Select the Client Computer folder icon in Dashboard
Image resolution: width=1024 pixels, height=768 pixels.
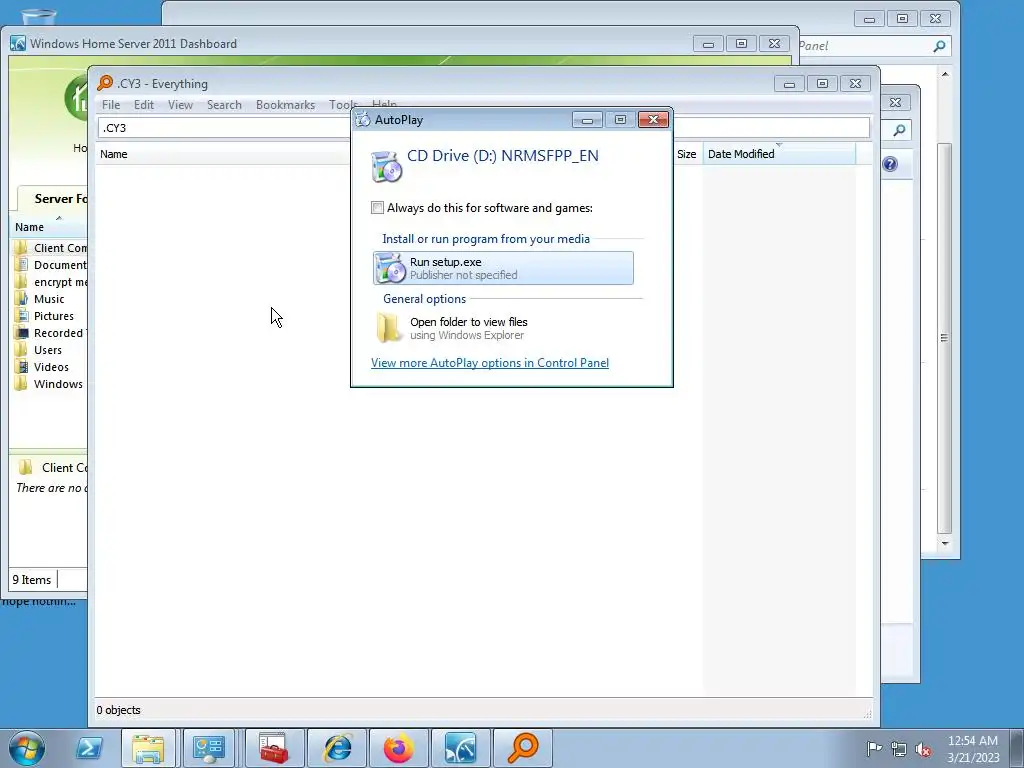(x=22, y=248)
